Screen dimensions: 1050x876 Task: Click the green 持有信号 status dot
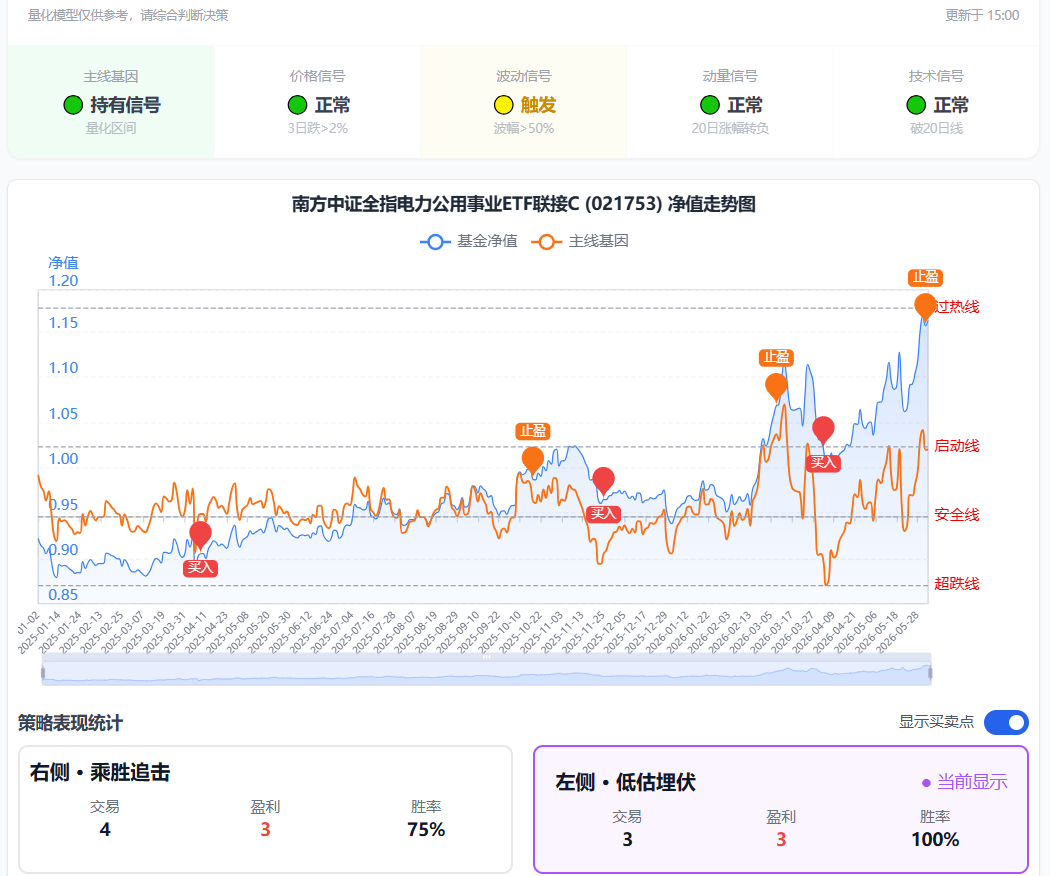(73, 105)
